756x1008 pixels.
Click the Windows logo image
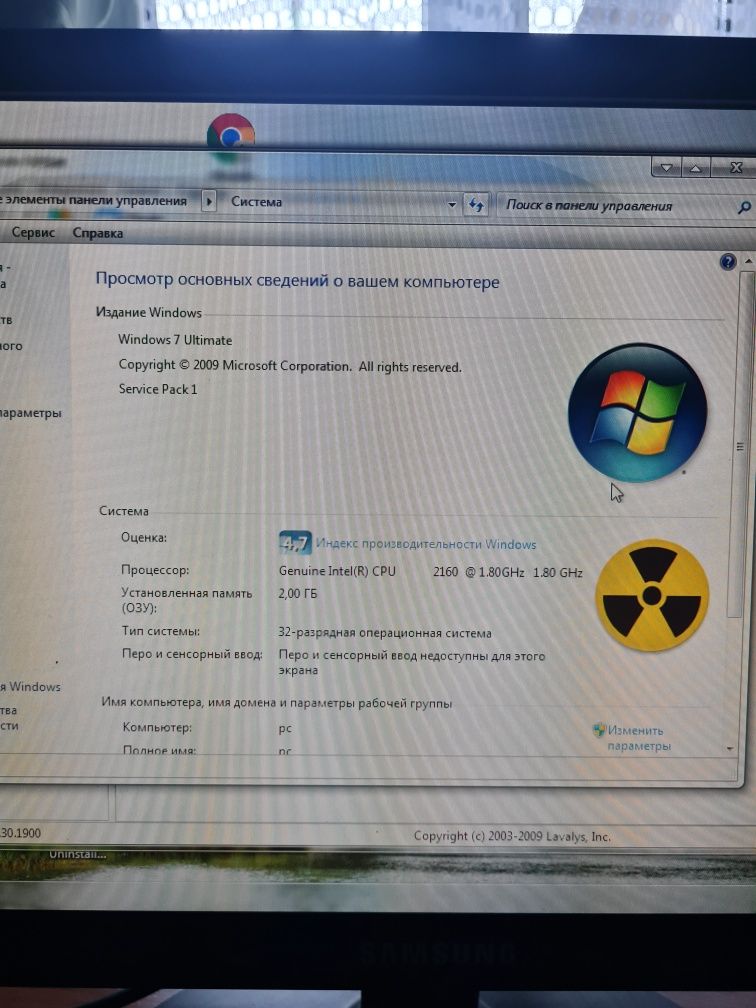point(637,413)
